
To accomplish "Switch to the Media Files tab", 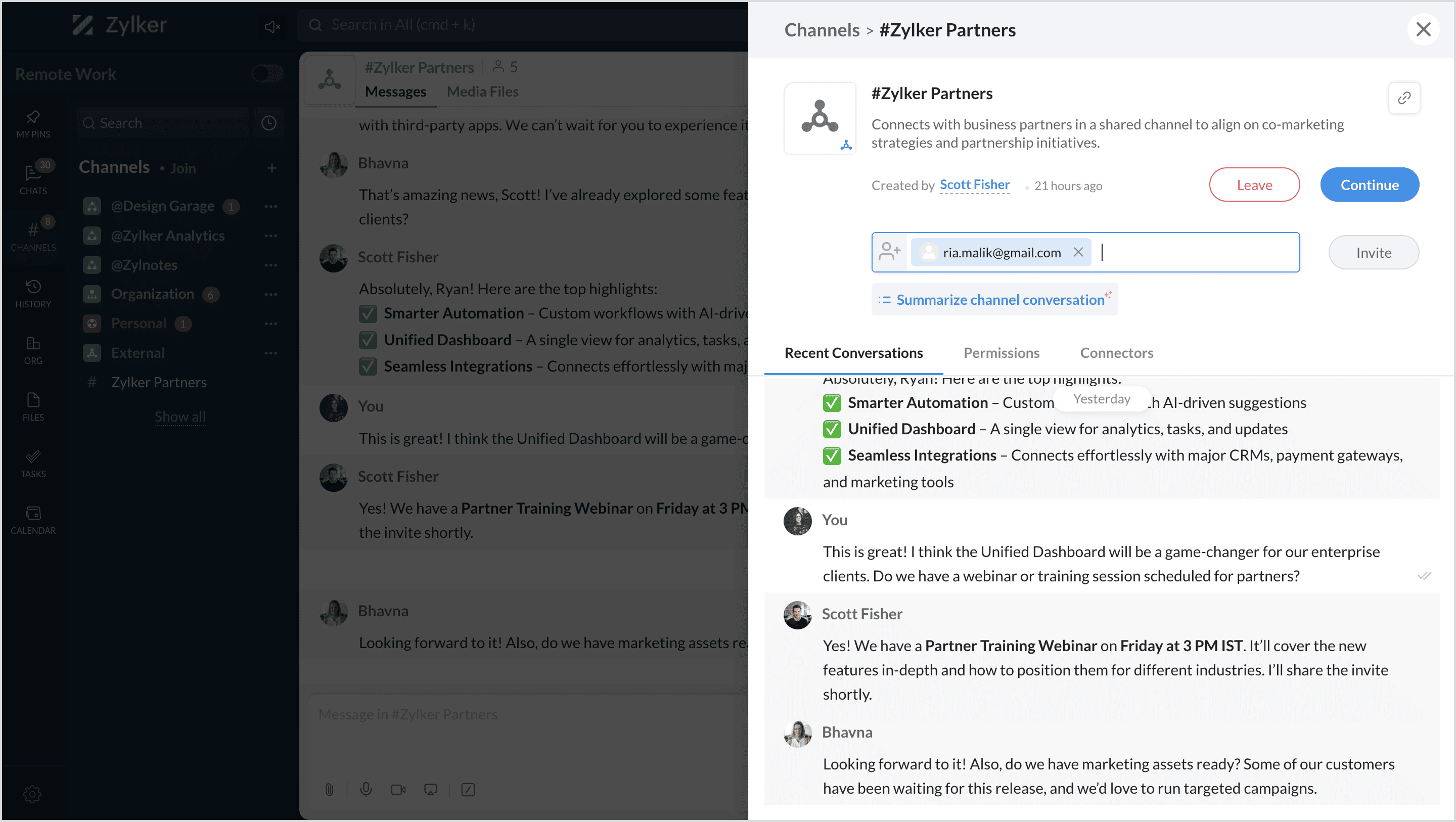I will [x=482, y=92].
